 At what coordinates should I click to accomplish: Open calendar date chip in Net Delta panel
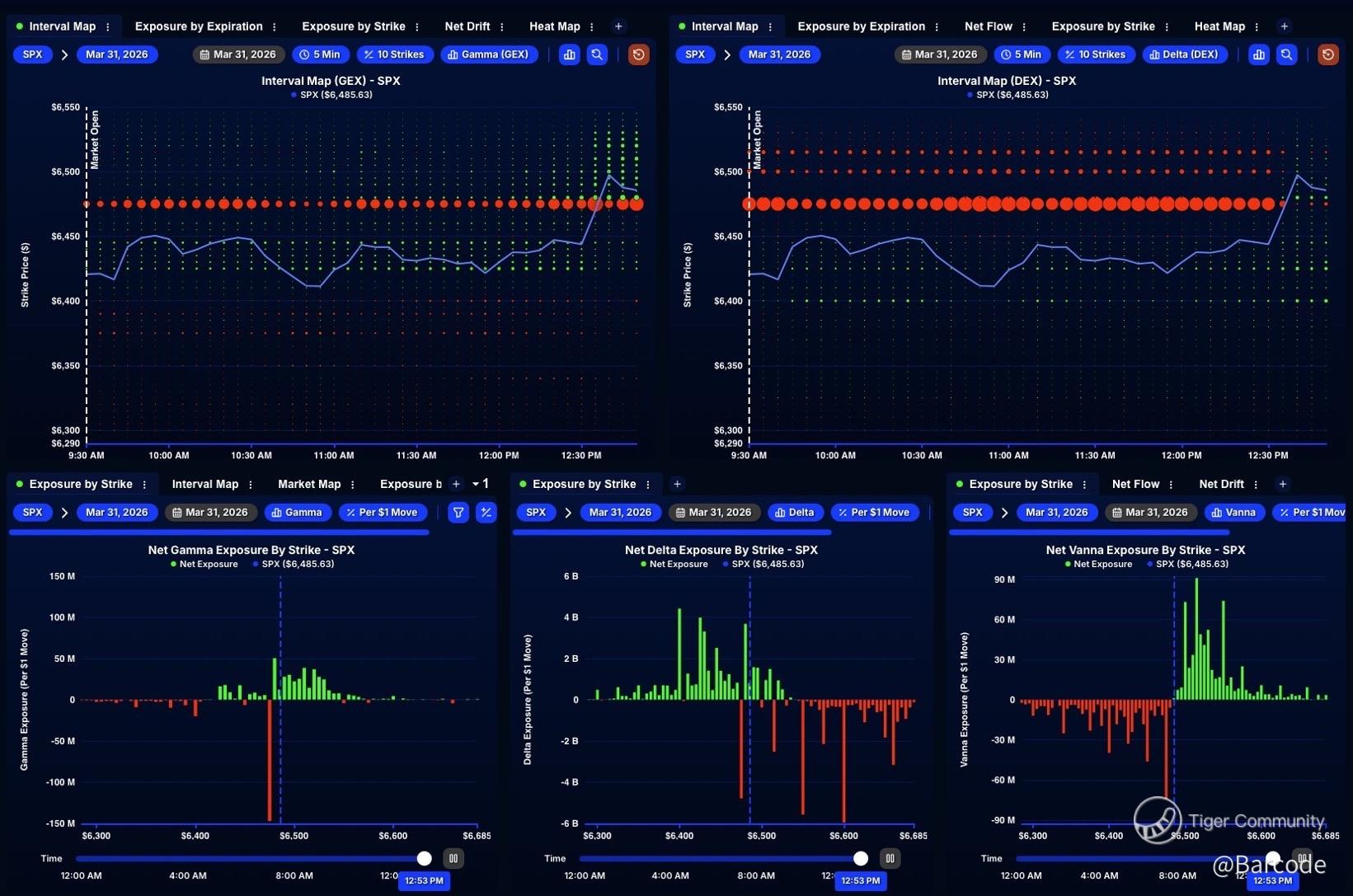point(713,513)
